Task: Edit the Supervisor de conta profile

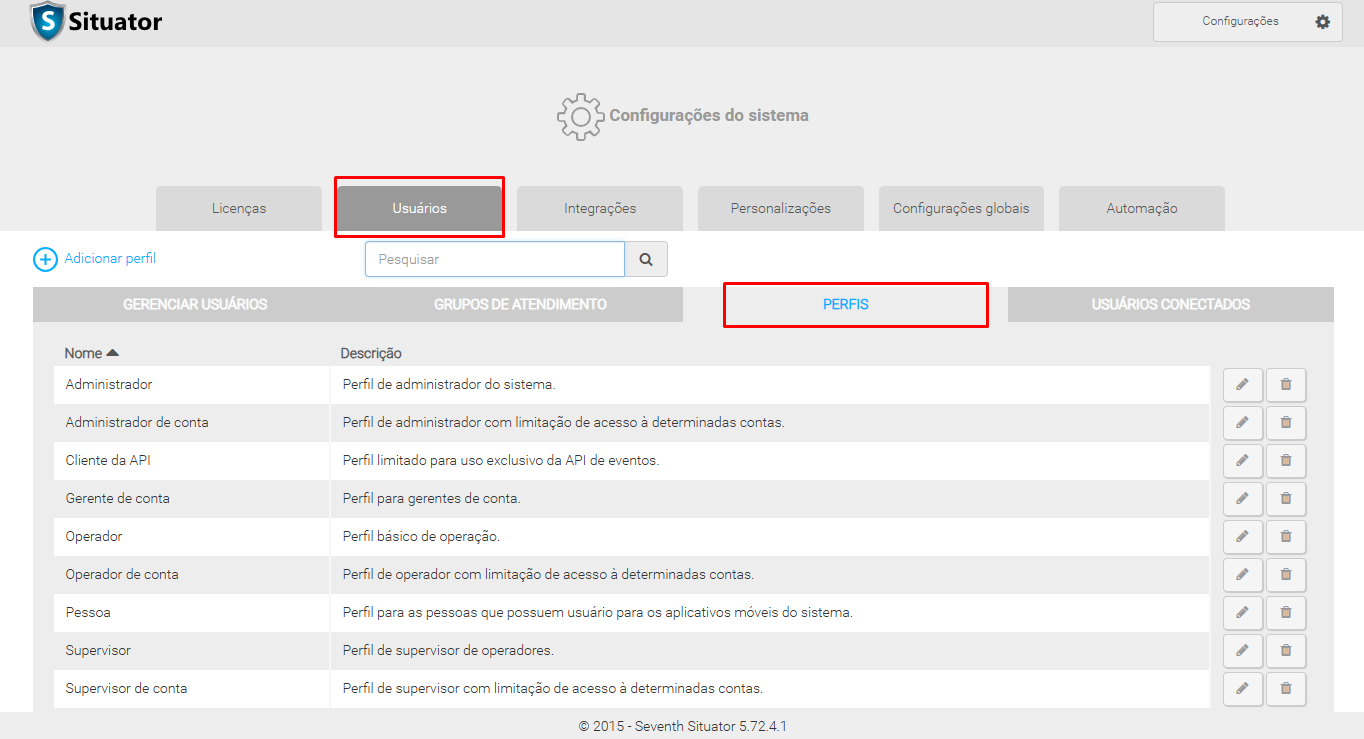Action: [1242, 689]
